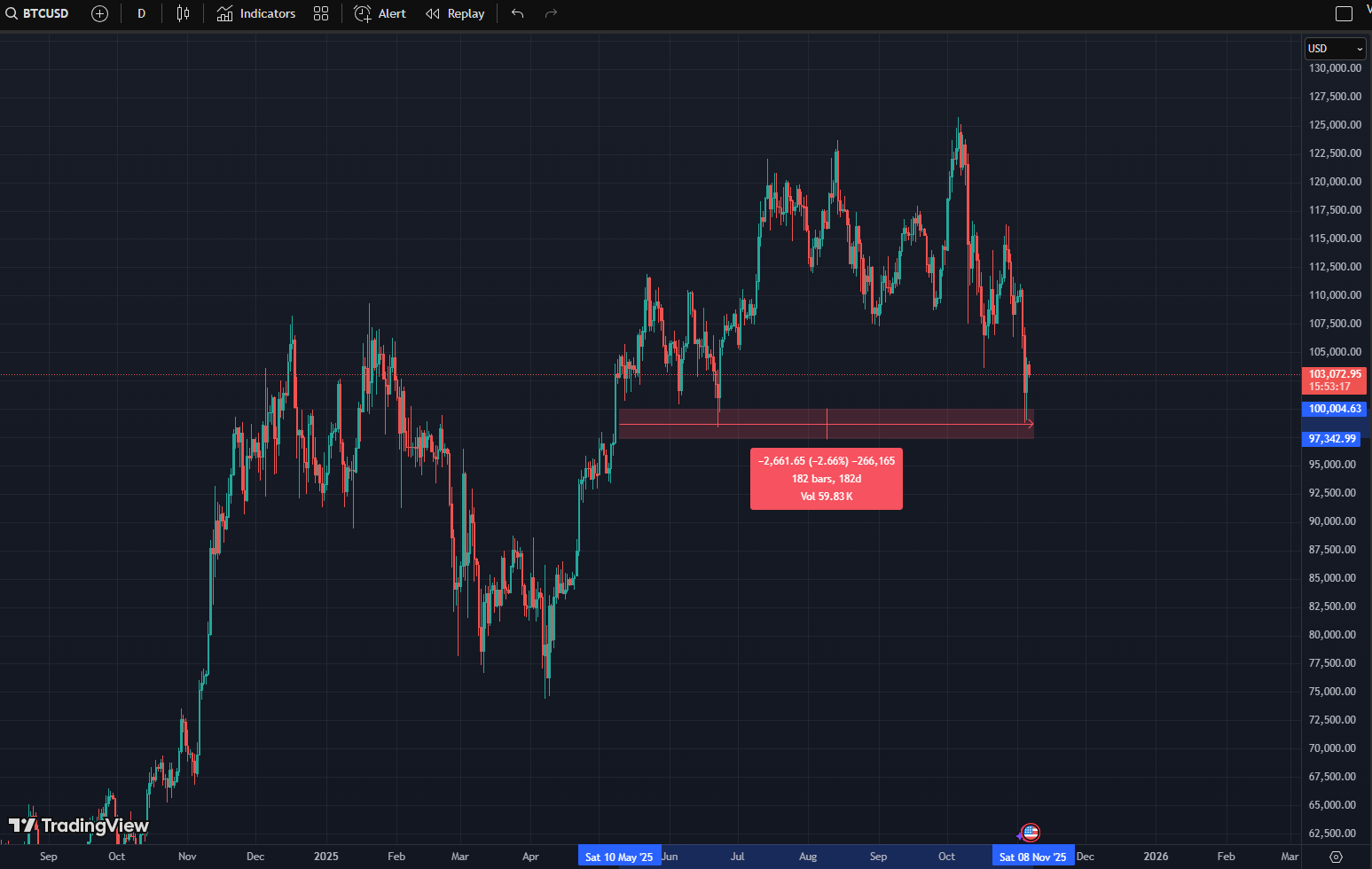Screen dimensions: 1372x869
Task: Click the US flag economic event marker
Action: click(1029, 832)
